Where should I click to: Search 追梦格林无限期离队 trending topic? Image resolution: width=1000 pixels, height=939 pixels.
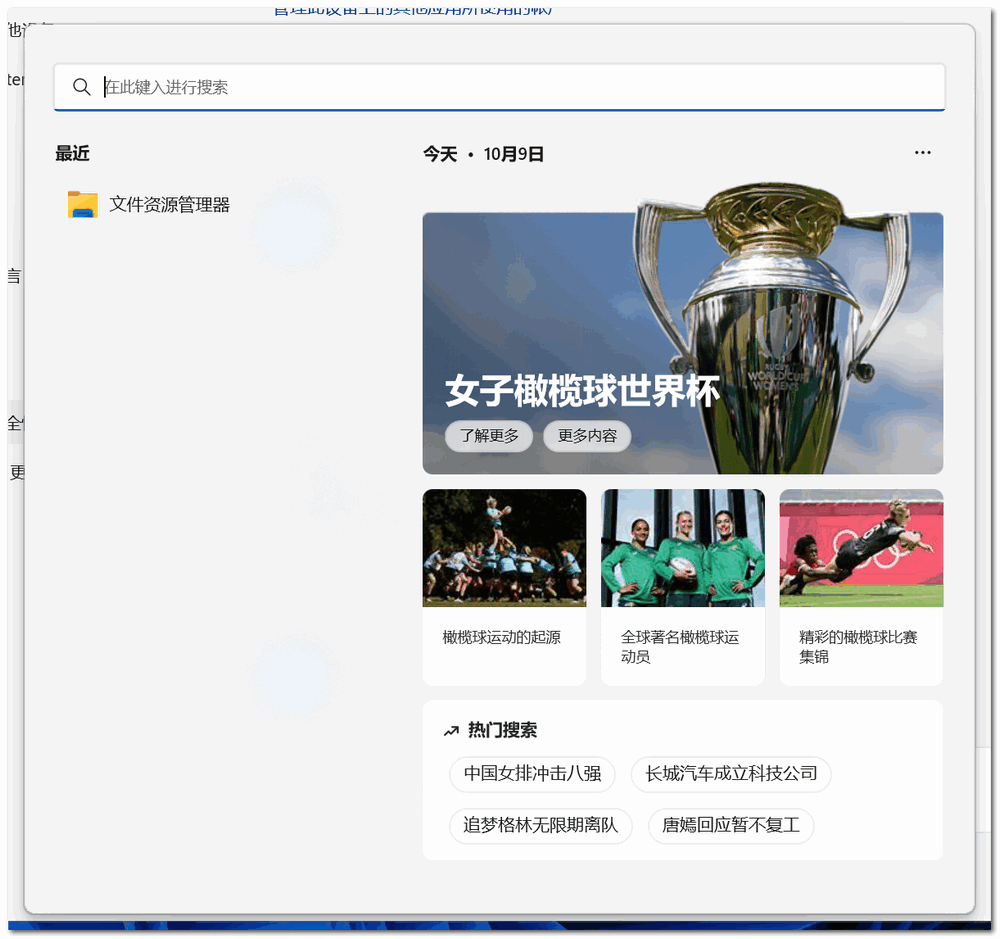[x=541, y=825]
